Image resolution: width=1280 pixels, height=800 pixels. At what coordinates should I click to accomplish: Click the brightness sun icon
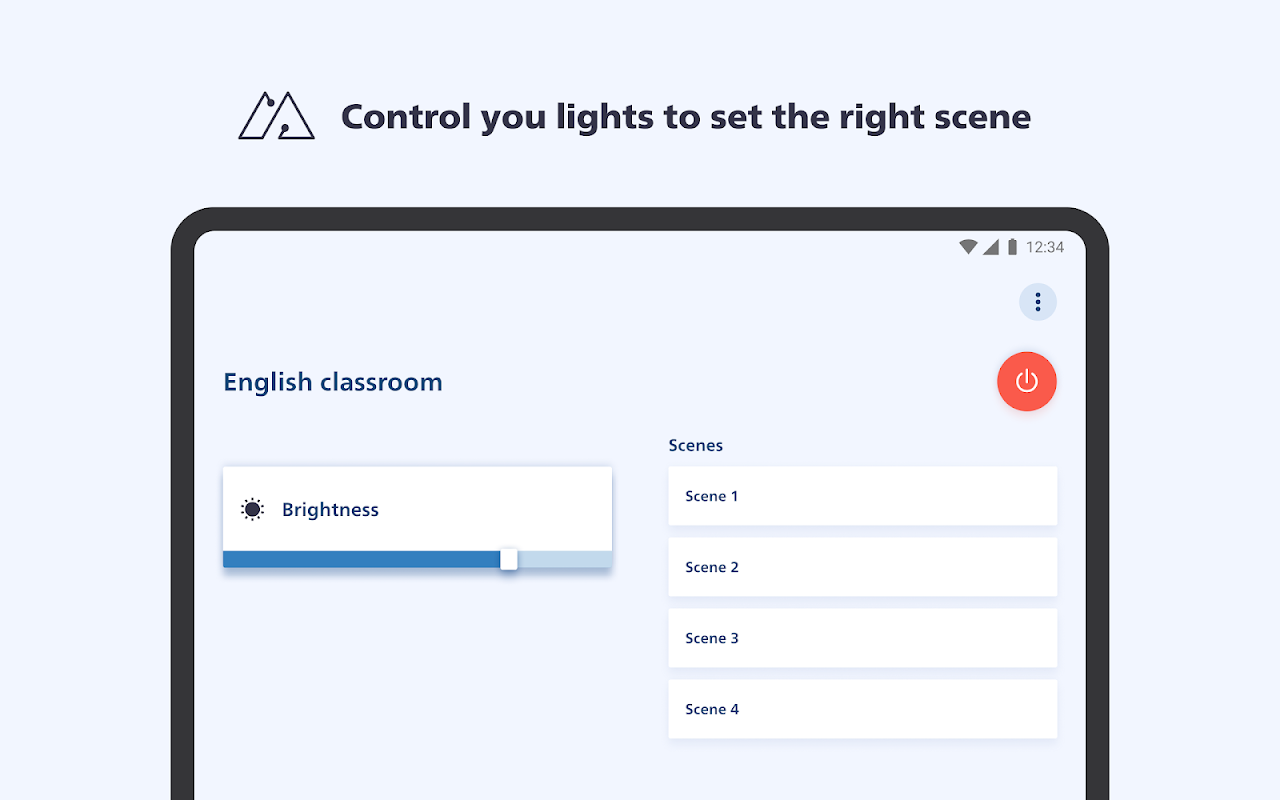point(253,510)
